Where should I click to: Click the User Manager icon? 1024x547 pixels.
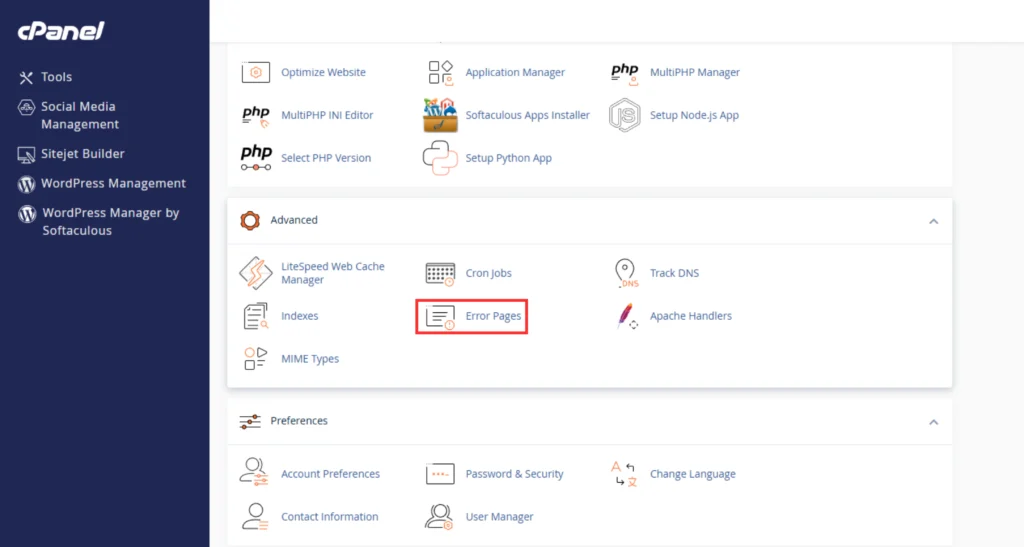click(x=440, y=516)
